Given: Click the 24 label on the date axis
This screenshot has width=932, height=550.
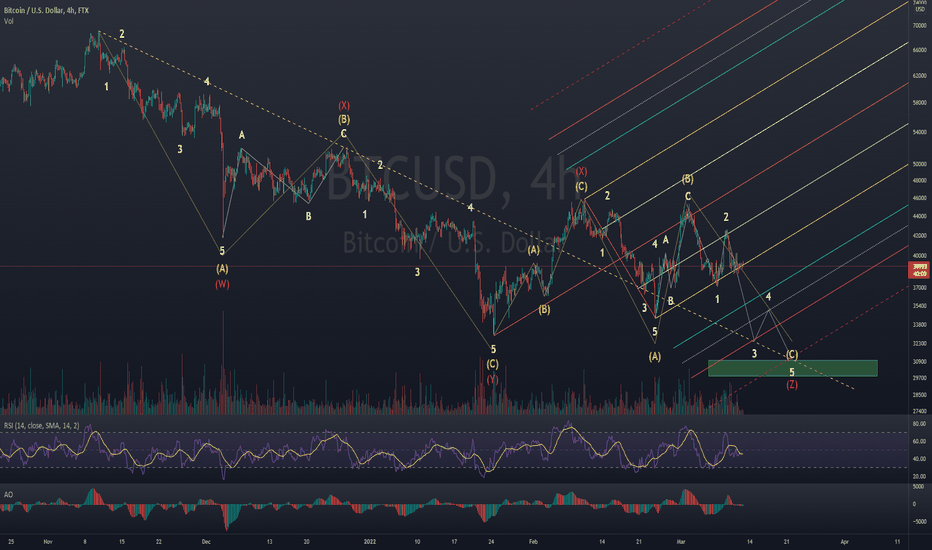Looking at the screenshot, I should point(491,542).
